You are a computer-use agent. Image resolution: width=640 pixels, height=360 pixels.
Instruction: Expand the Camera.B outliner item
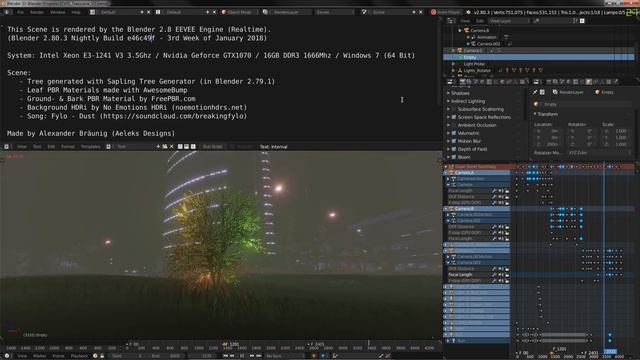[460, 30]
